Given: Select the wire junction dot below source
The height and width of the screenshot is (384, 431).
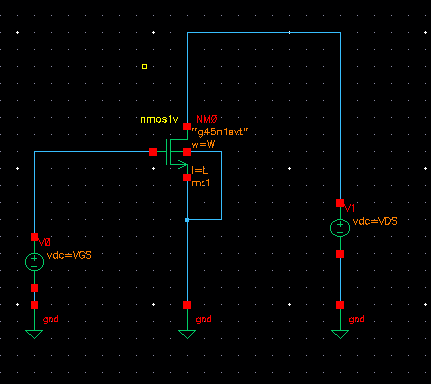Looking at the screenshot, I should pos(187,220).
